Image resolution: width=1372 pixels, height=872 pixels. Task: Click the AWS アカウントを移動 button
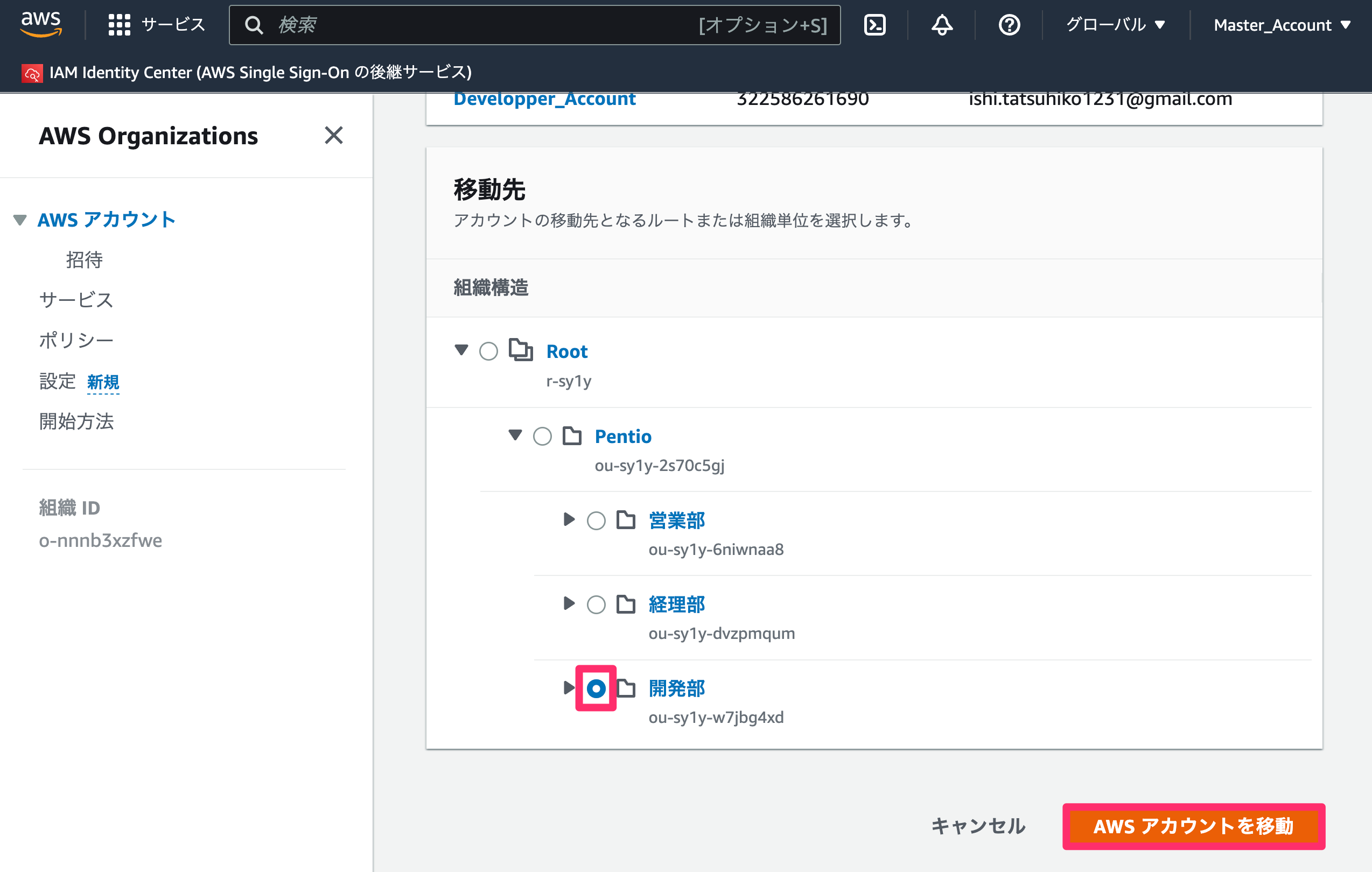coord(1193,825)
